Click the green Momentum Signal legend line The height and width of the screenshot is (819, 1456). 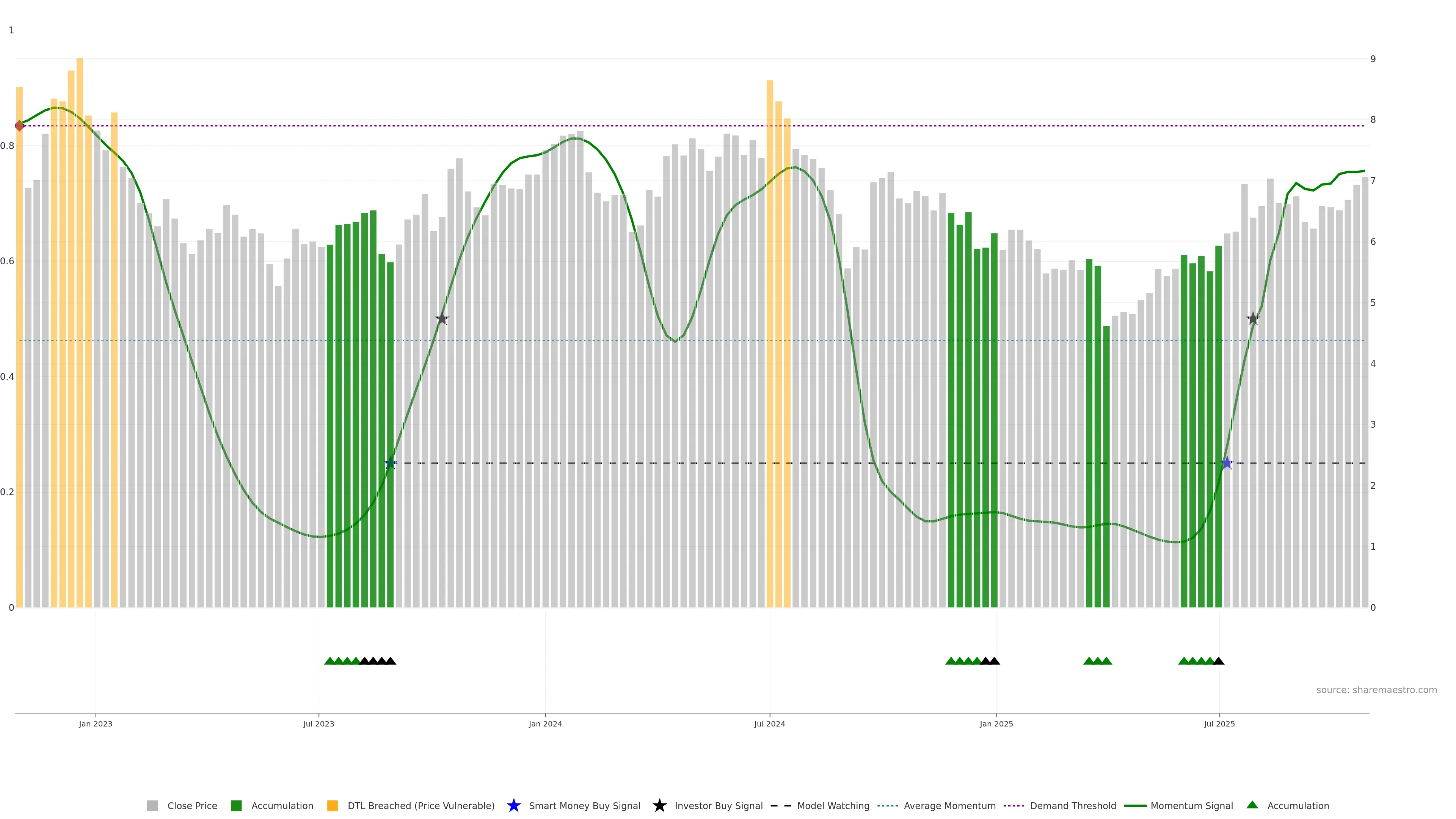click(1135, 805)
